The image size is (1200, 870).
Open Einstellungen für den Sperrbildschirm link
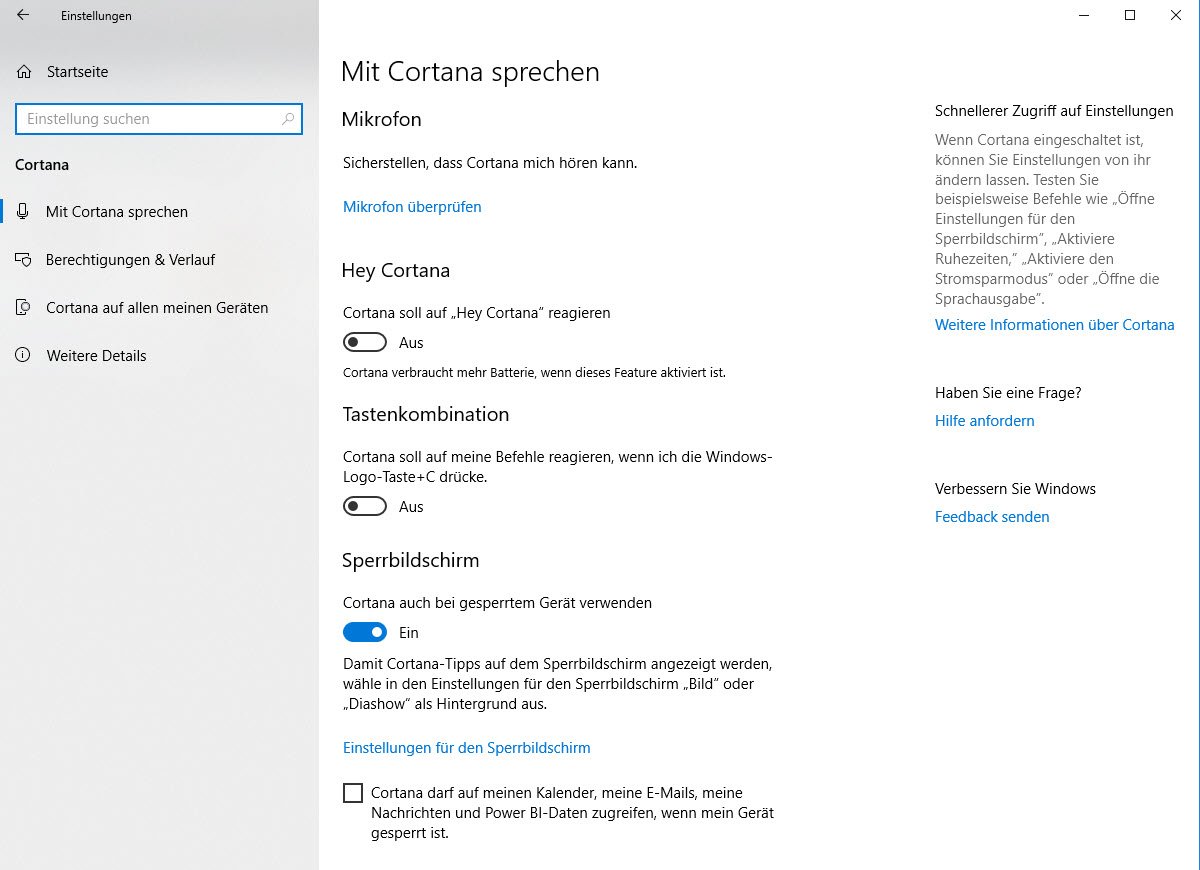(467, 748)
